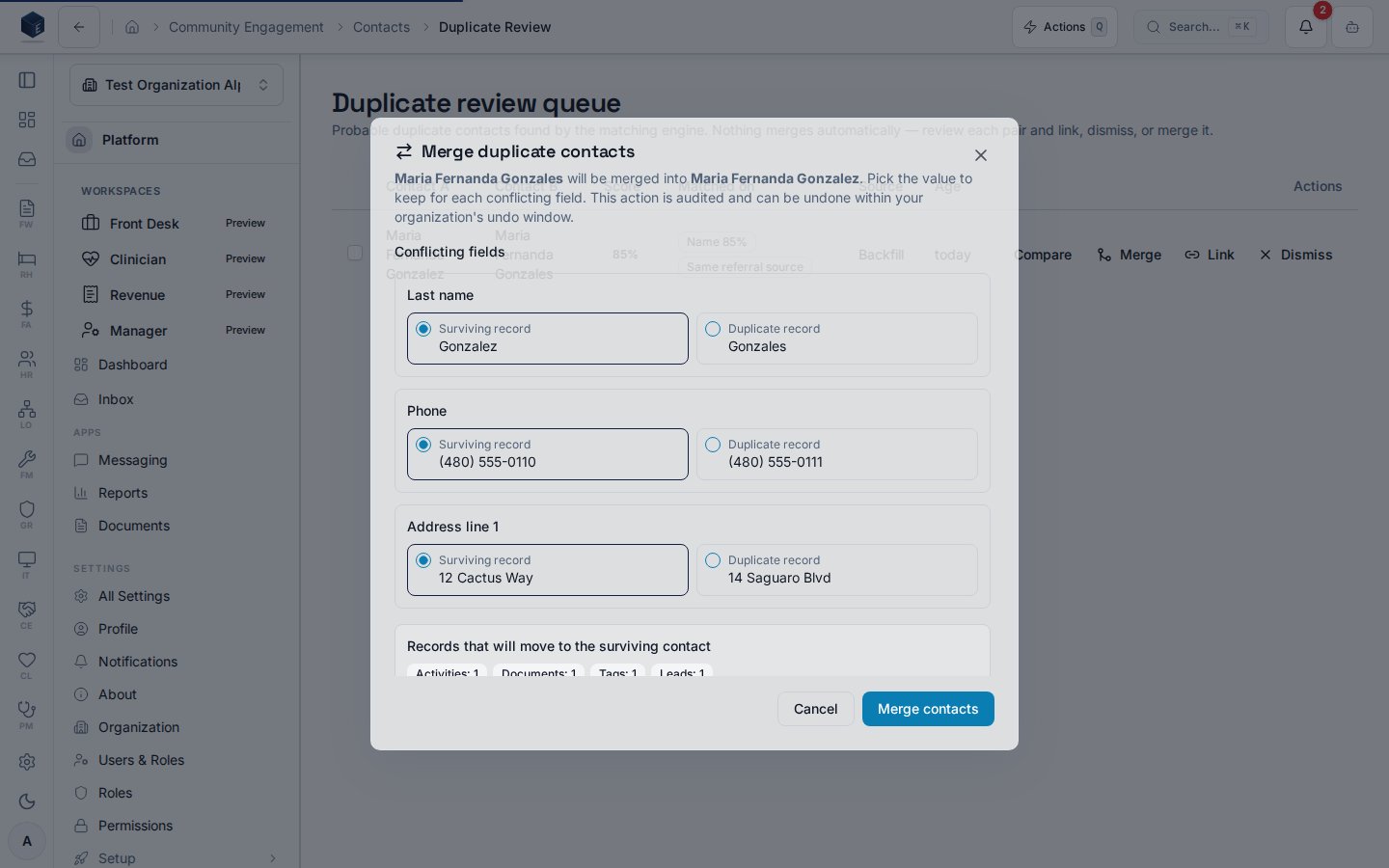Open the CE handshake rail icon

click(27, 614)
